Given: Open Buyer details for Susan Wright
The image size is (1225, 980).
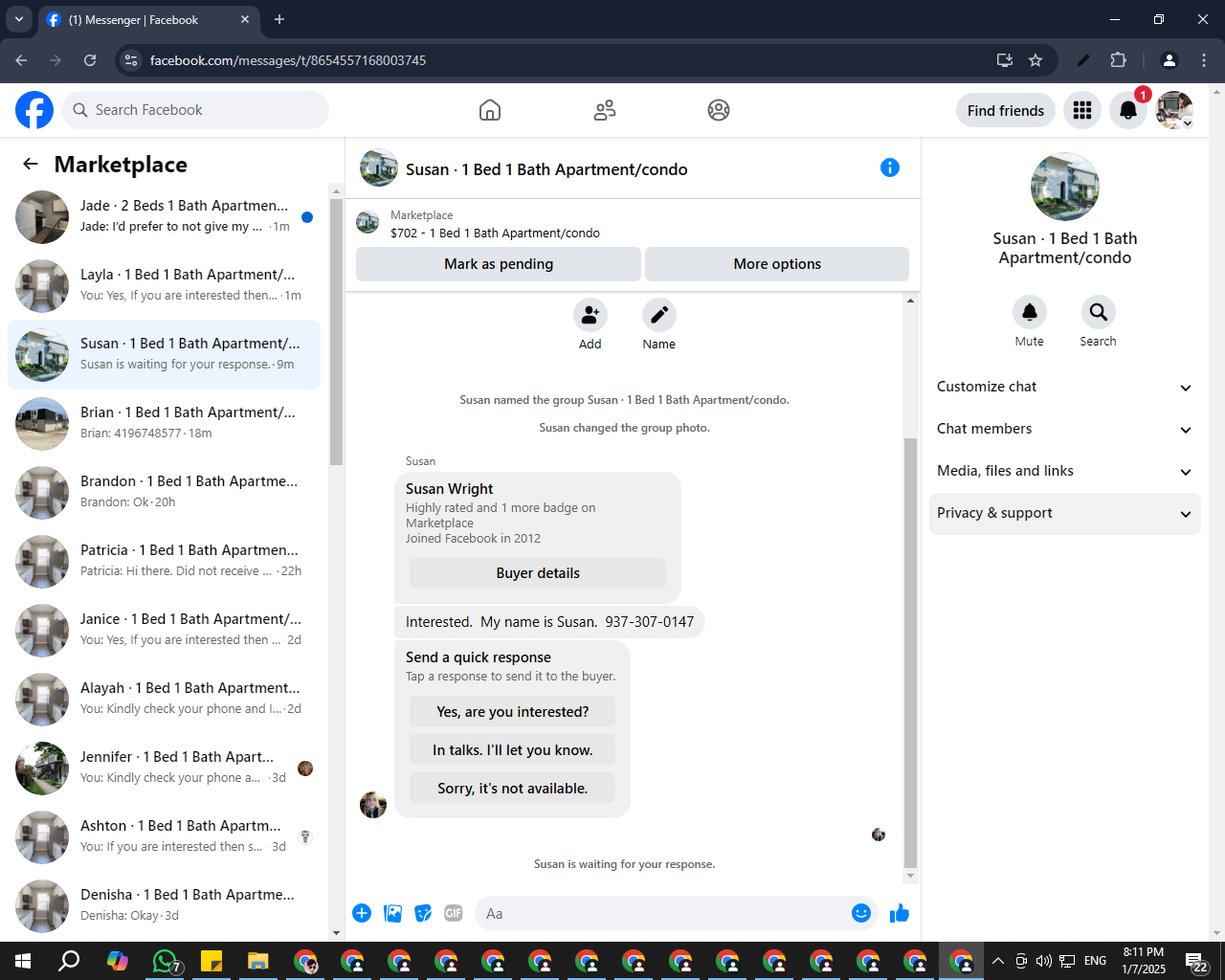Looking at the screenshot, I should tap(538, 573).
